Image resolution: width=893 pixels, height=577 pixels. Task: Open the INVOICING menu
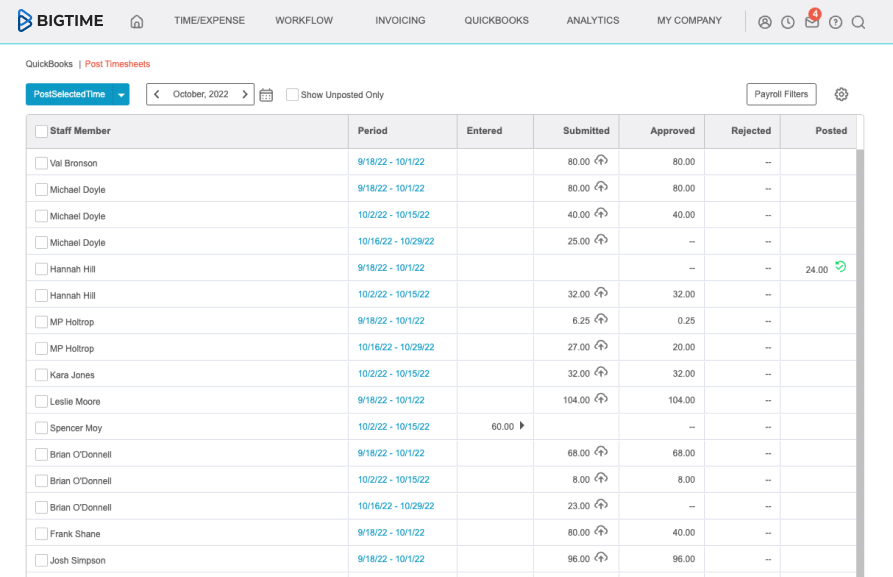tap(400, 21)
